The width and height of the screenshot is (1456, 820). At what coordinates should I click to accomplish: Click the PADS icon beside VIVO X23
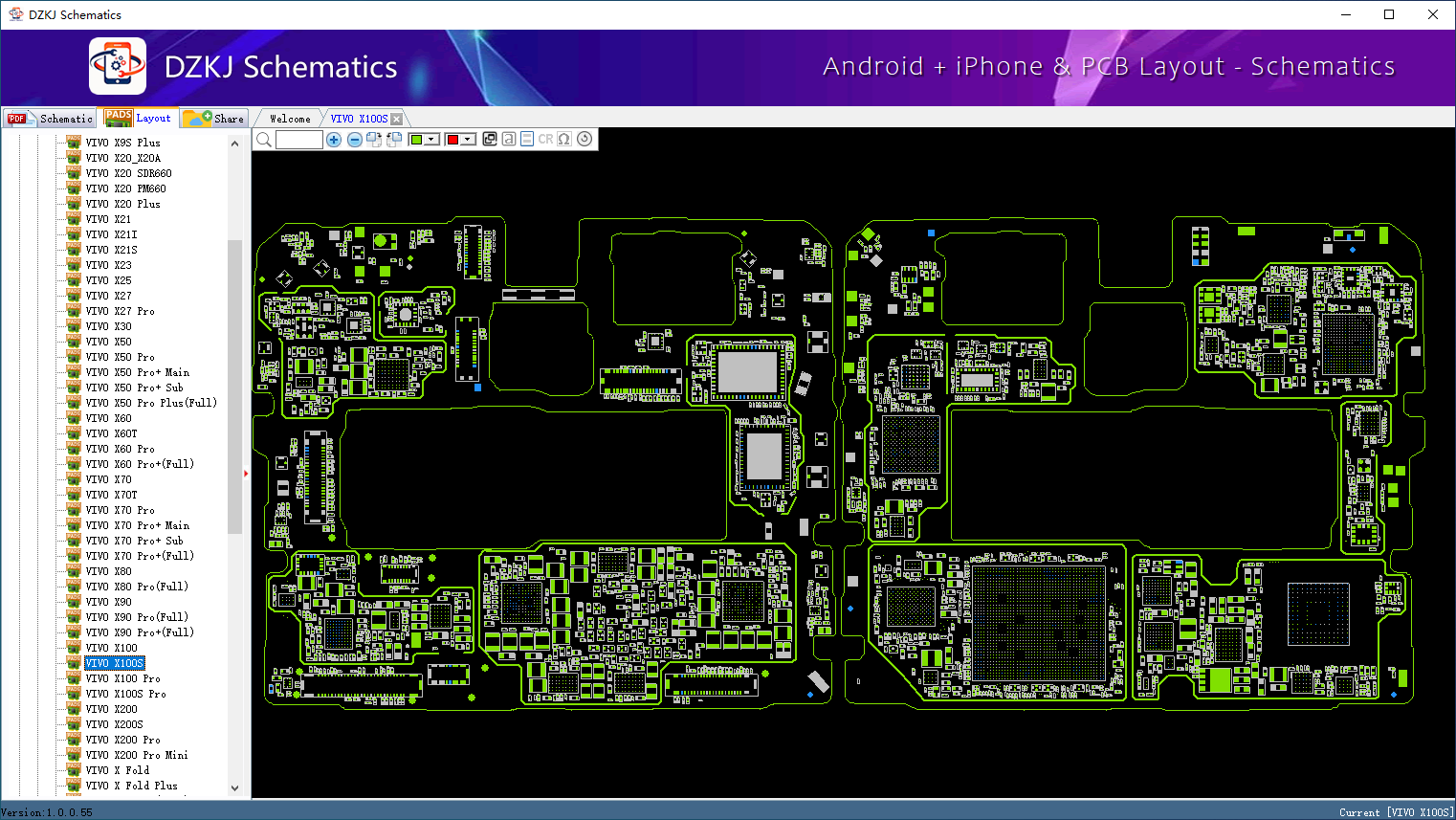pos(74,265)
